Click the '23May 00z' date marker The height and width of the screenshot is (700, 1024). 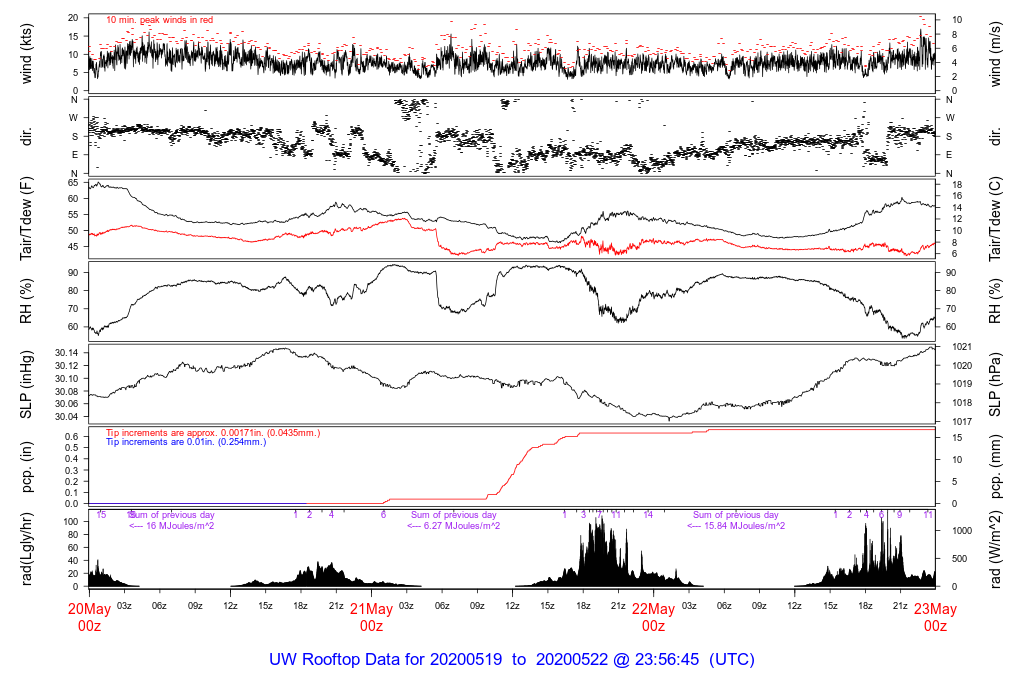pos(935,617)
